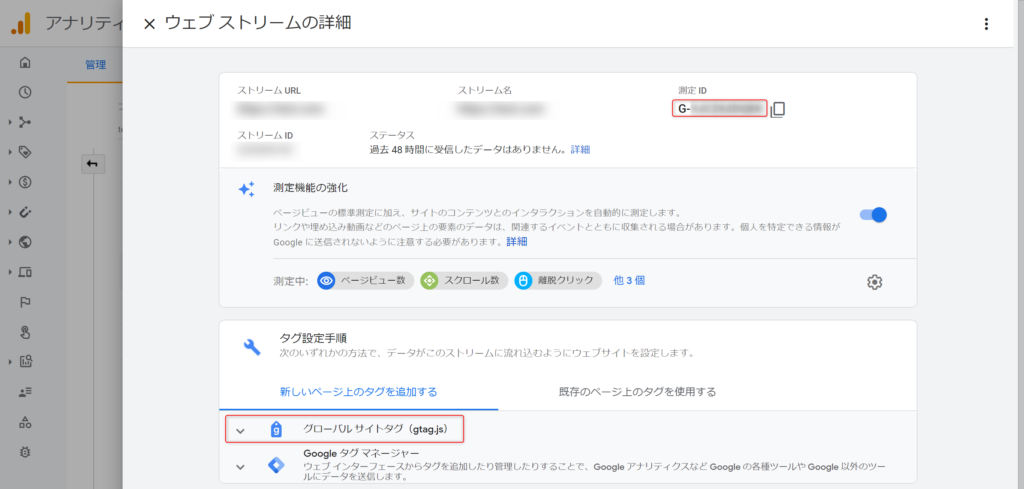1024x489 pixels.
Task: Click the スクロール数 chip
Action: pos(464,281)
